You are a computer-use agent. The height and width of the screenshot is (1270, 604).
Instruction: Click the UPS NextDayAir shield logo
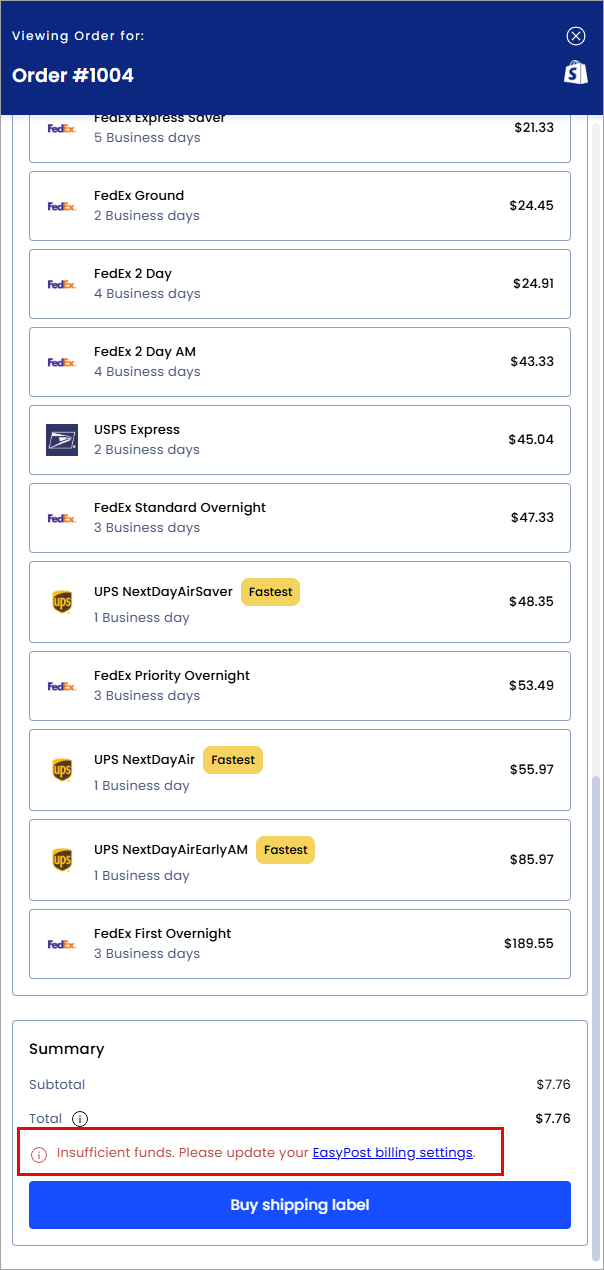[62, 770]
